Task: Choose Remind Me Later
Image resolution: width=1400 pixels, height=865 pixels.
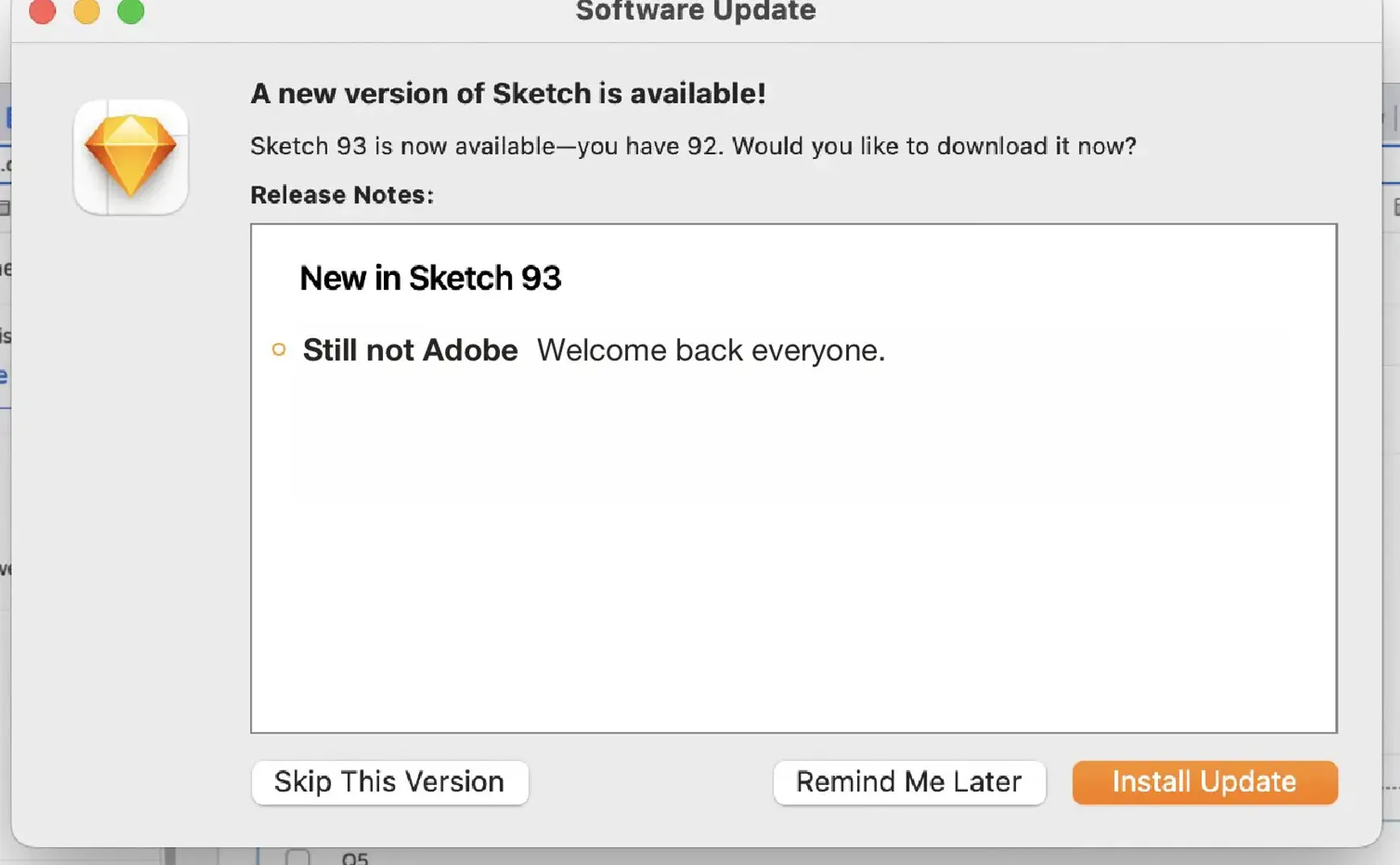Action: (909, 782)
